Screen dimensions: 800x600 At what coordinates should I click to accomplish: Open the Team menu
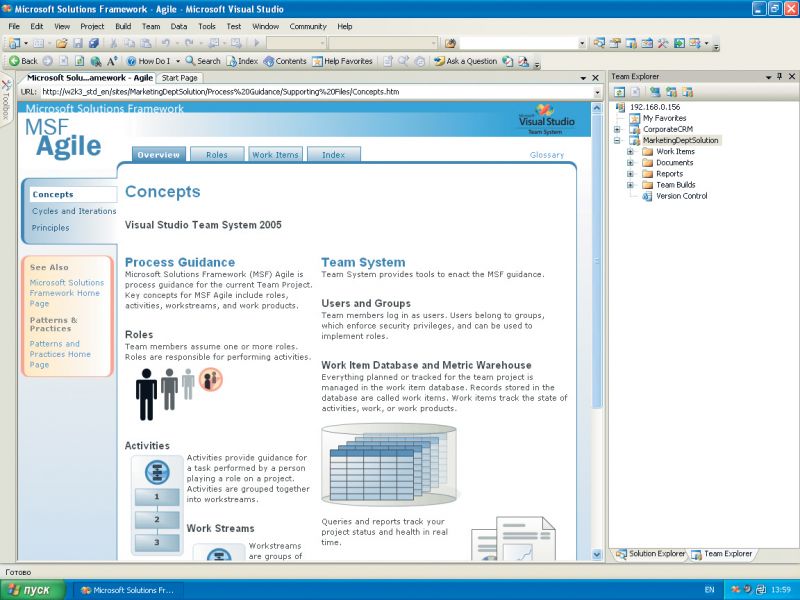point(150,26)
